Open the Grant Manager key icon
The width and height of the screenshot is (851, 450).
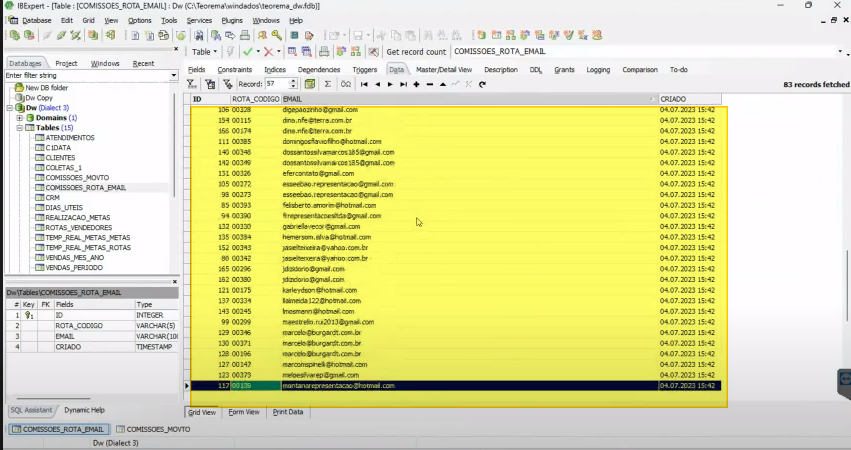pyautogui.click(x=277, y=35)
